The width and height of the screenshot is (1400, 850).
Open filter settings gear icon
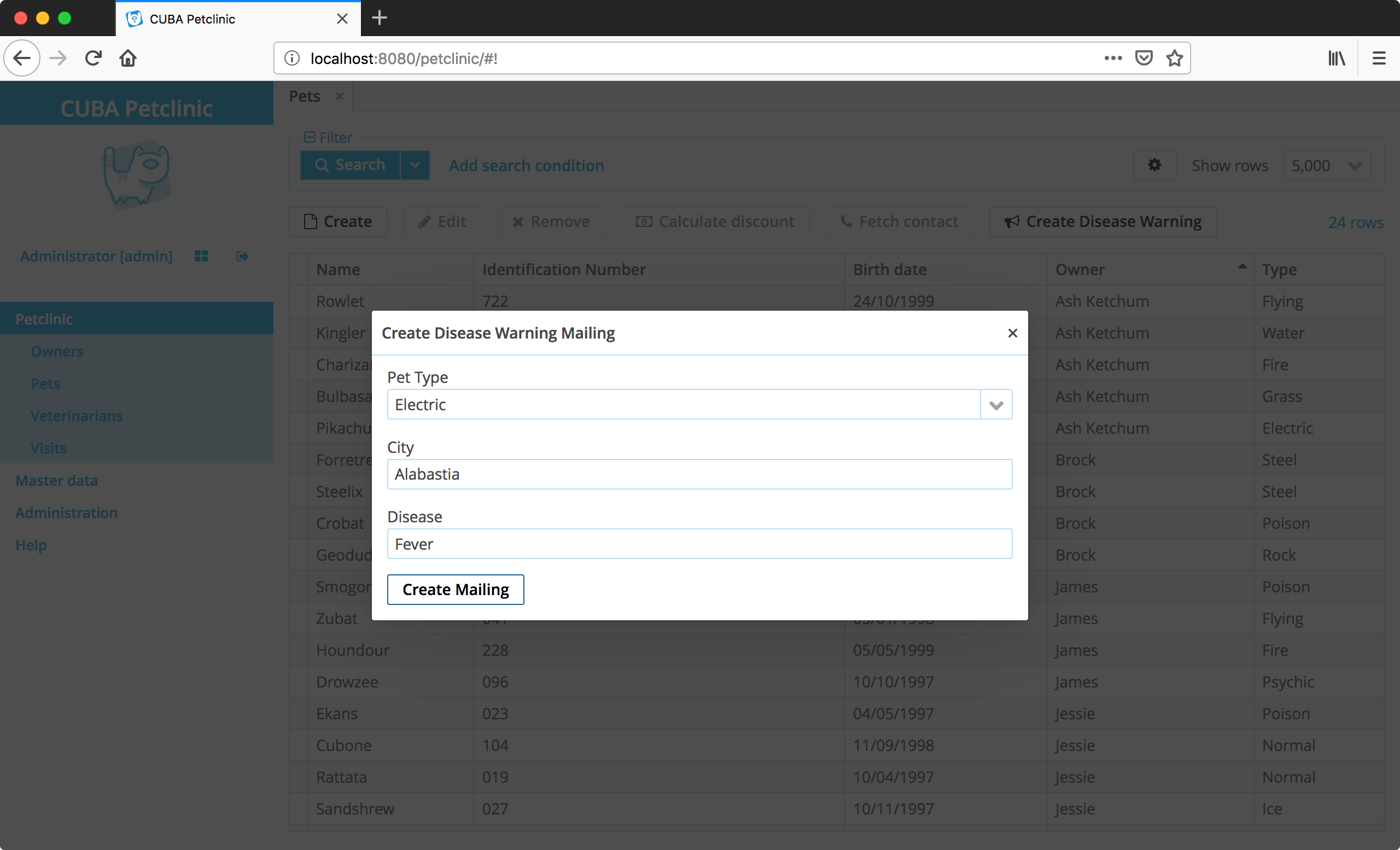(1154, 165)
